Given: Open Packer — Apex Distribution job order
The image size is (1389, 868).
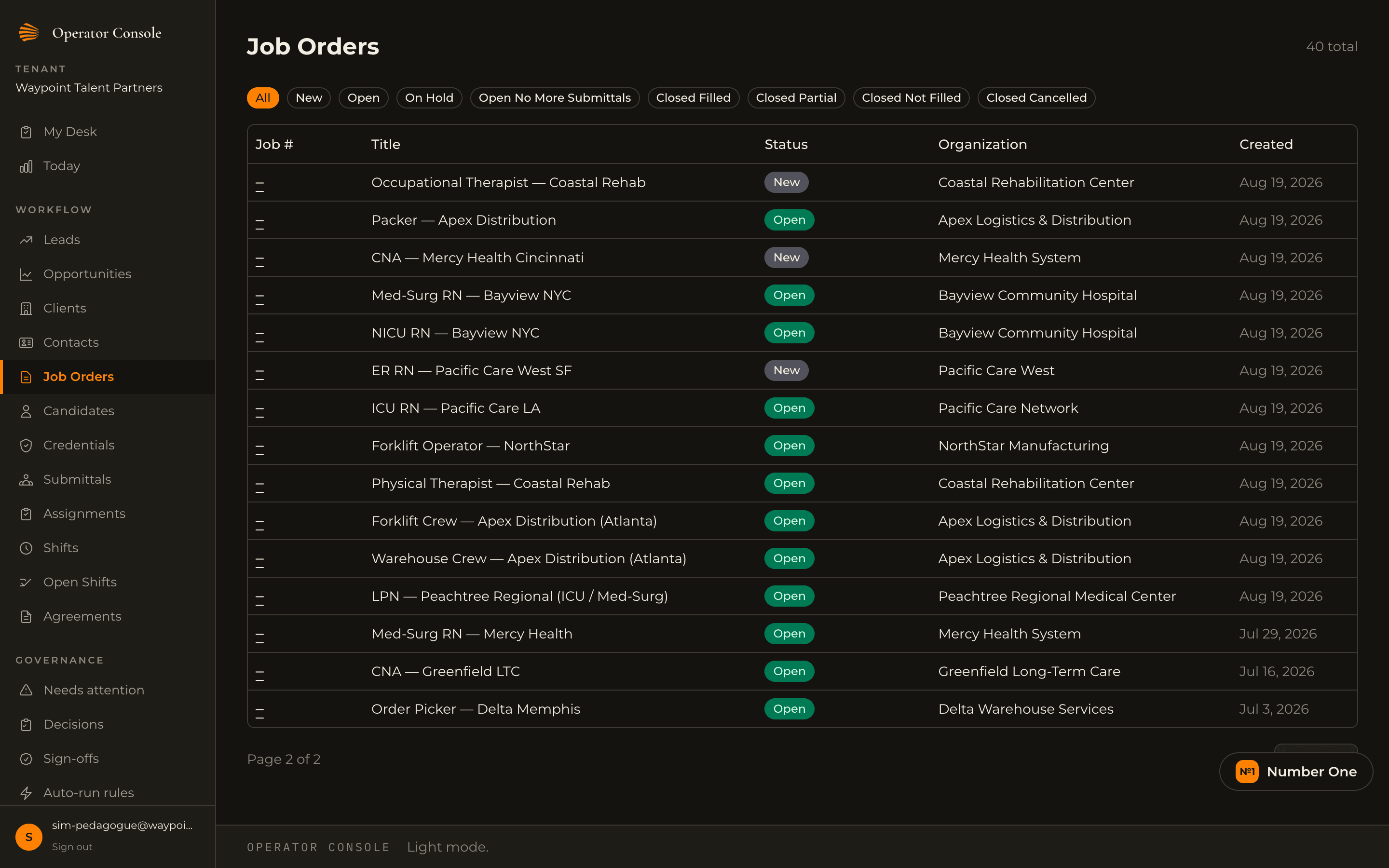Looking at the screenshot, I should pos(464,220).
